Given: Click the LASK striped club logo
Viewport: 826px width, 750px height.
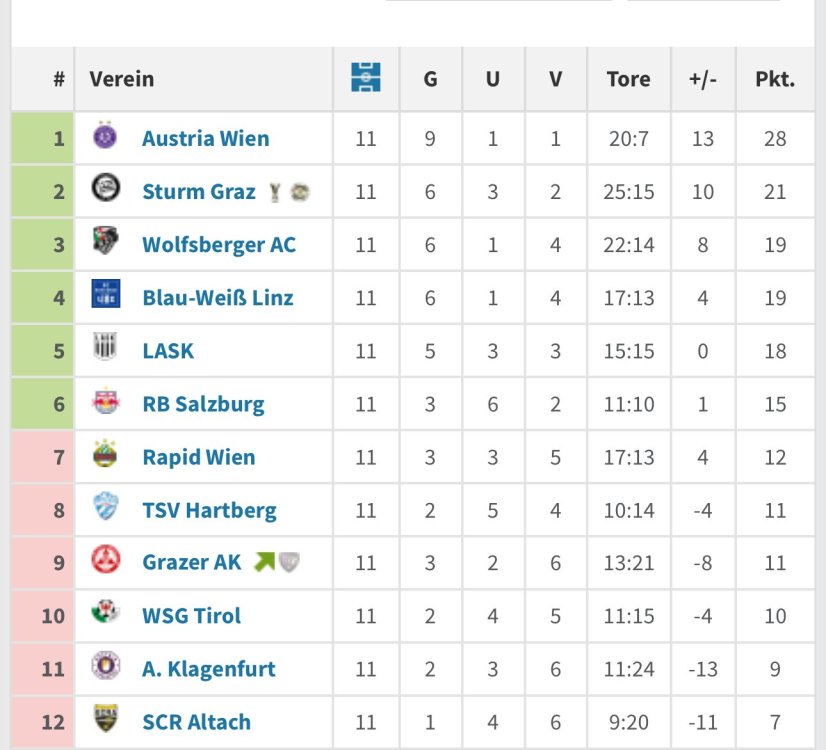Looking at the screenshot, I should click(105, 348).
